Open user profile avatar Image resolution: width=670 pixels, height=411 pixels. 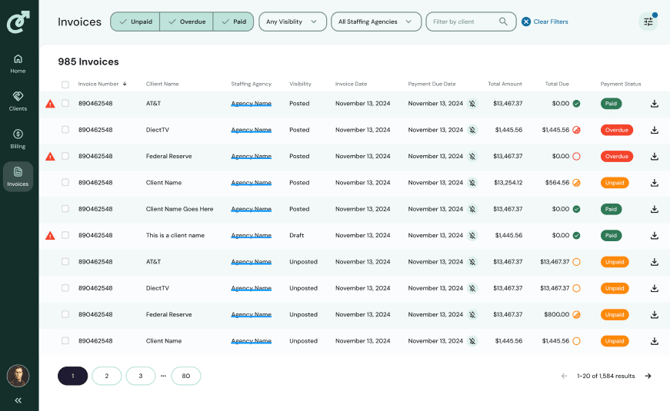(x=18, y=376)
